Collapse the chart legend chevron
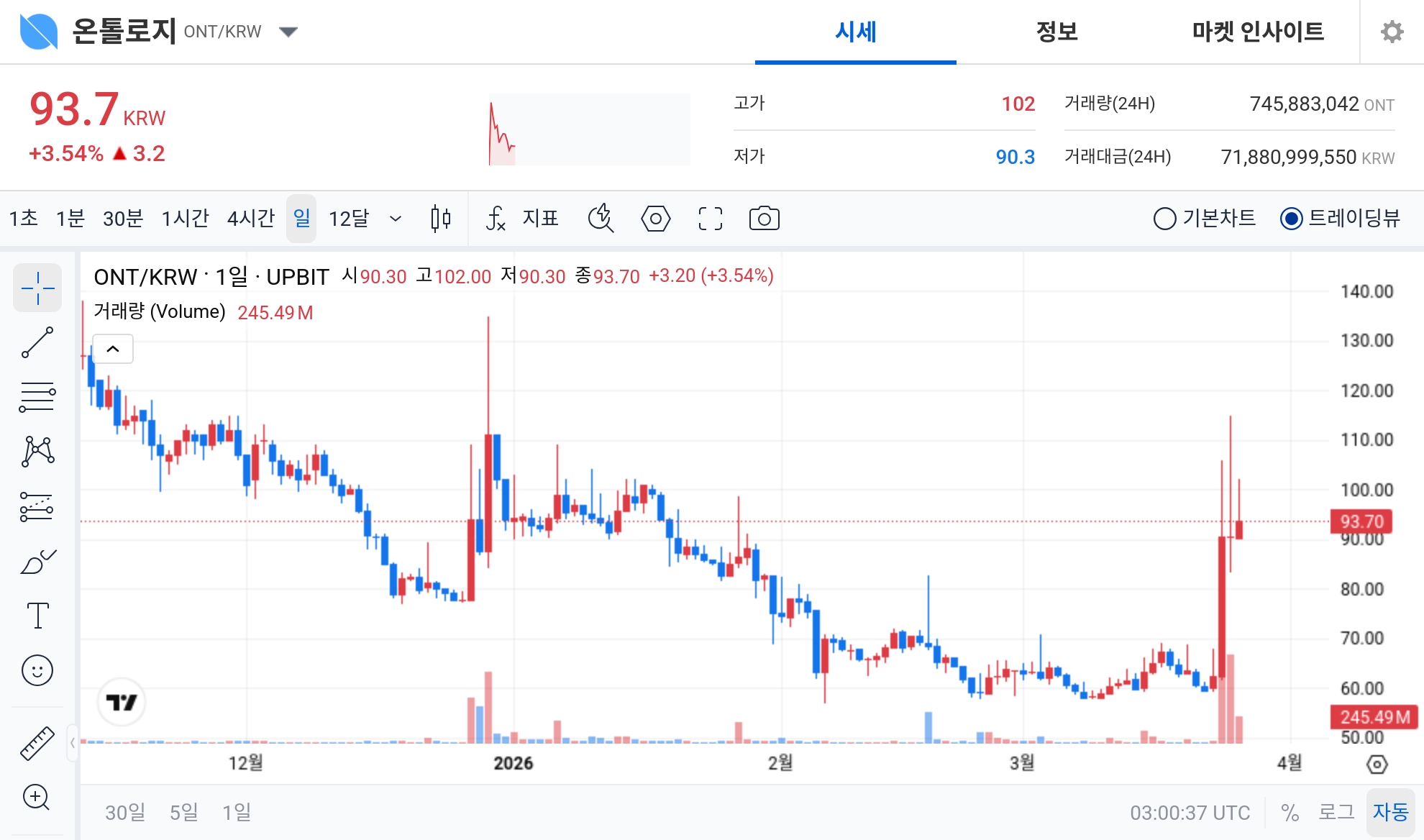This screenshot has height=840, width=1424. click(x=112, y=348)
